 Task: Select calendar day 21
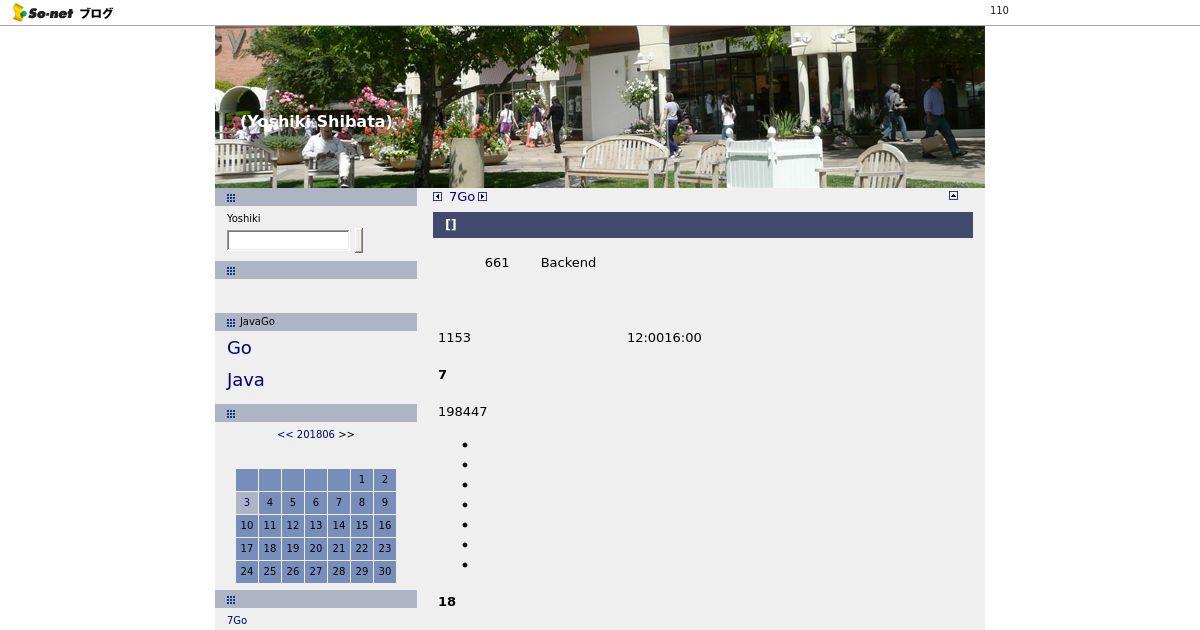click(339, 549)
